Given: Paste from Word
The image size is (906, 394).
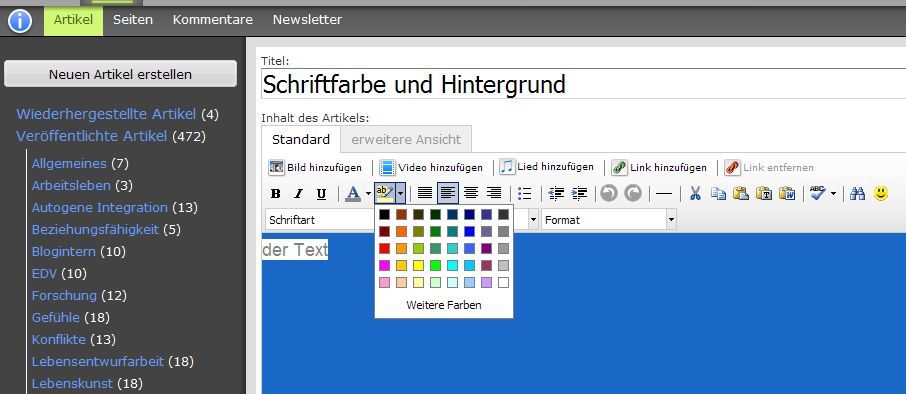Looking at the screenshot, I should click(787, 193).
